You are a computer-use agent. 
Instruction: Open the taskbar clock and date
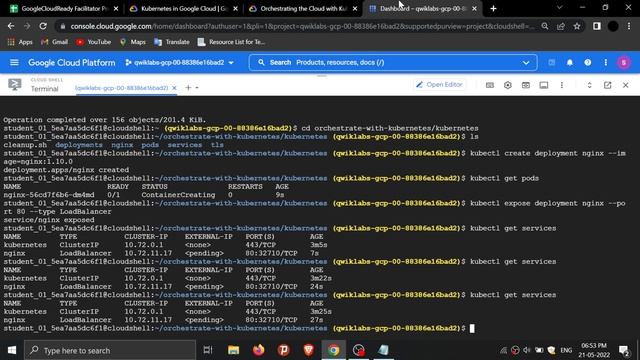coord(593,350)
